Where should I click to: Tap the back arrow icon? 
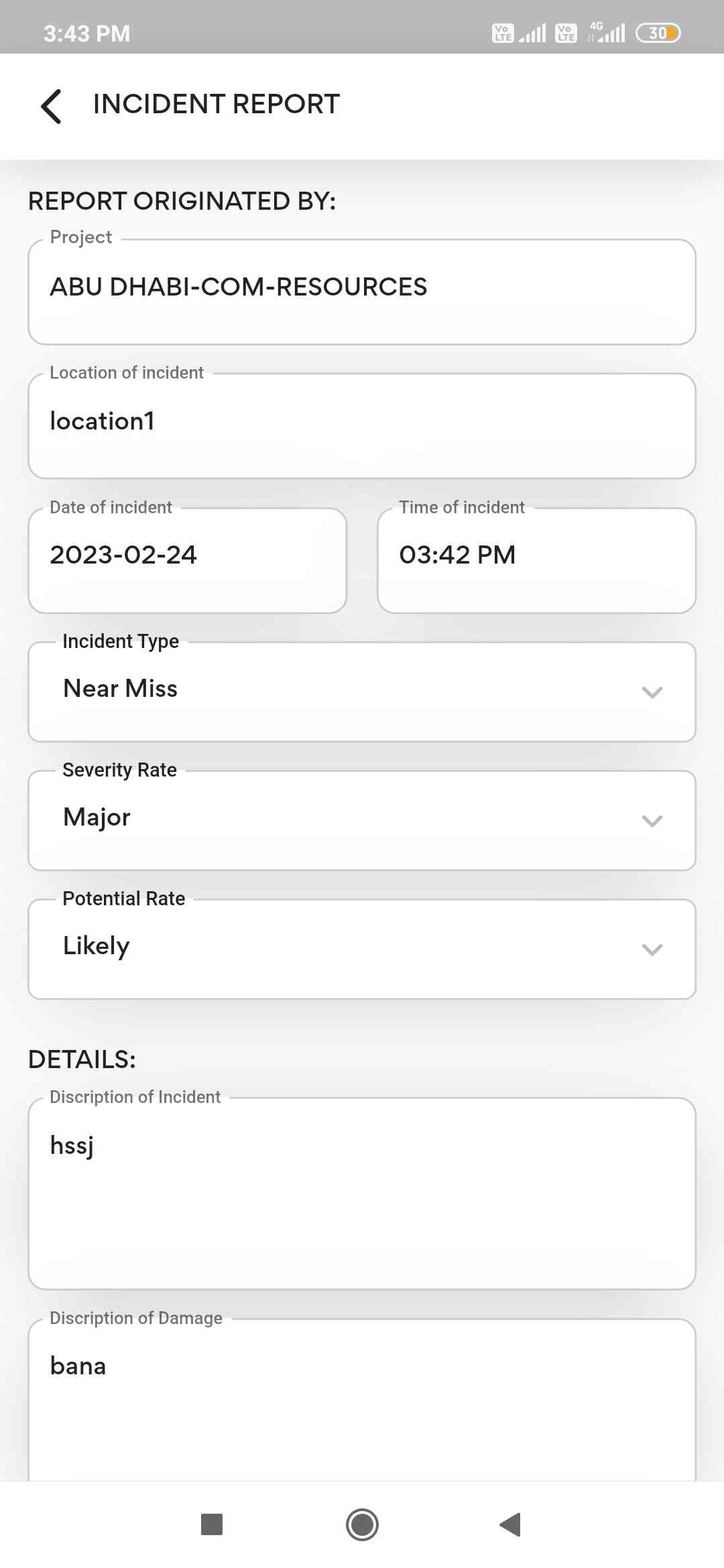[52, 106]
